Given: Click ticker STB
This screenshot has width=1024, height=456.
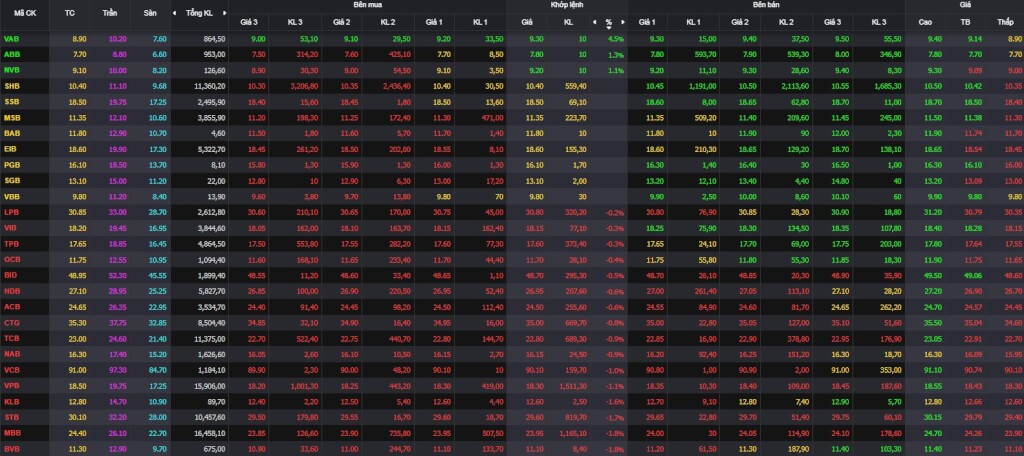Looking at the screenshot, I should (x=12, y=417).
